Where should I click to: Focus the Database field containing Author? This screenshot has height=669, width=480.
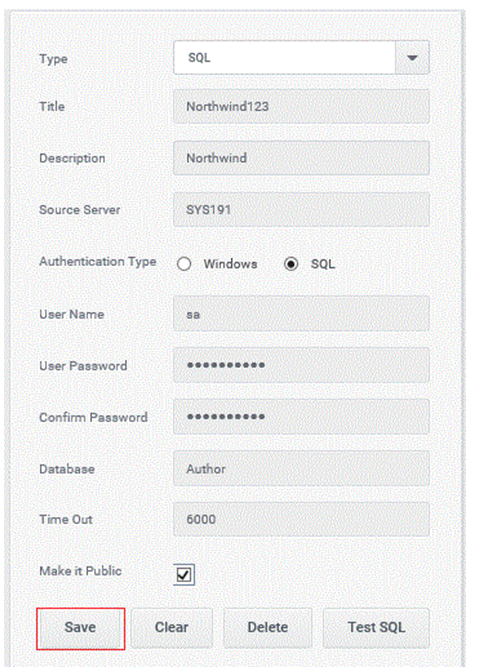click(301, 468)
